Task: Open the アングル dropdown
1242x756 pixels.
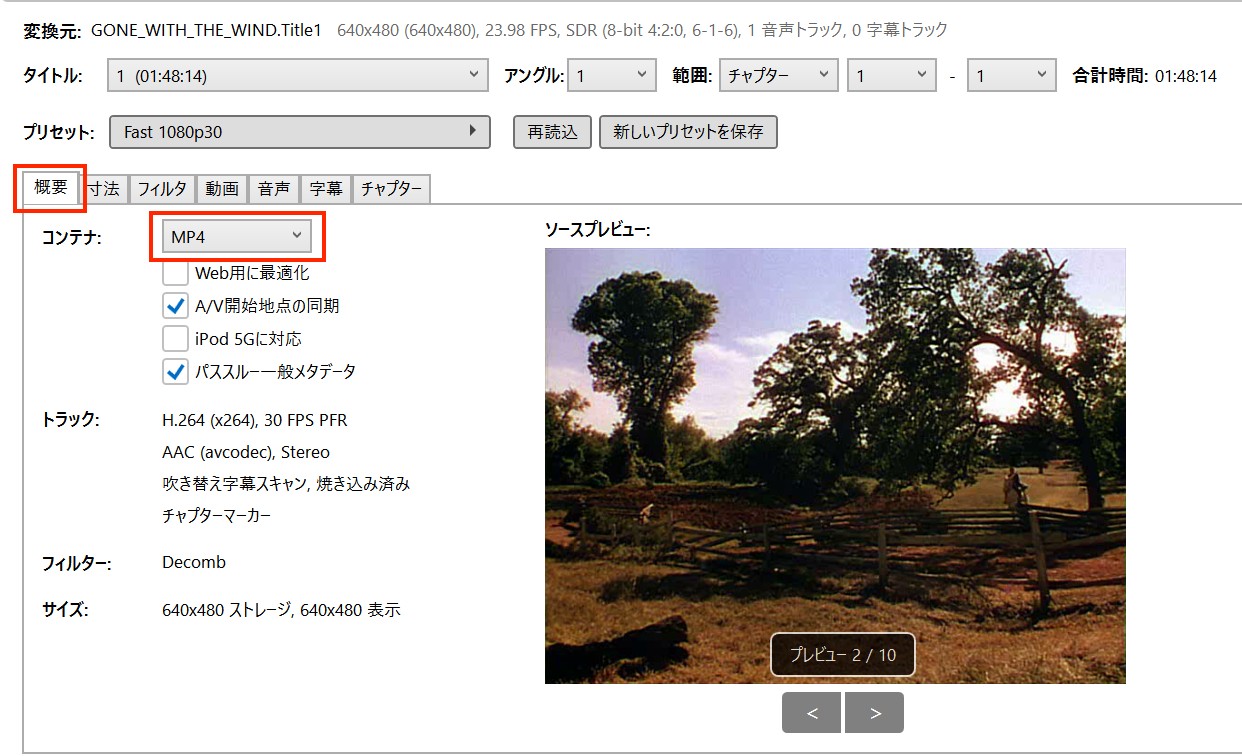Action: point(612,76)
